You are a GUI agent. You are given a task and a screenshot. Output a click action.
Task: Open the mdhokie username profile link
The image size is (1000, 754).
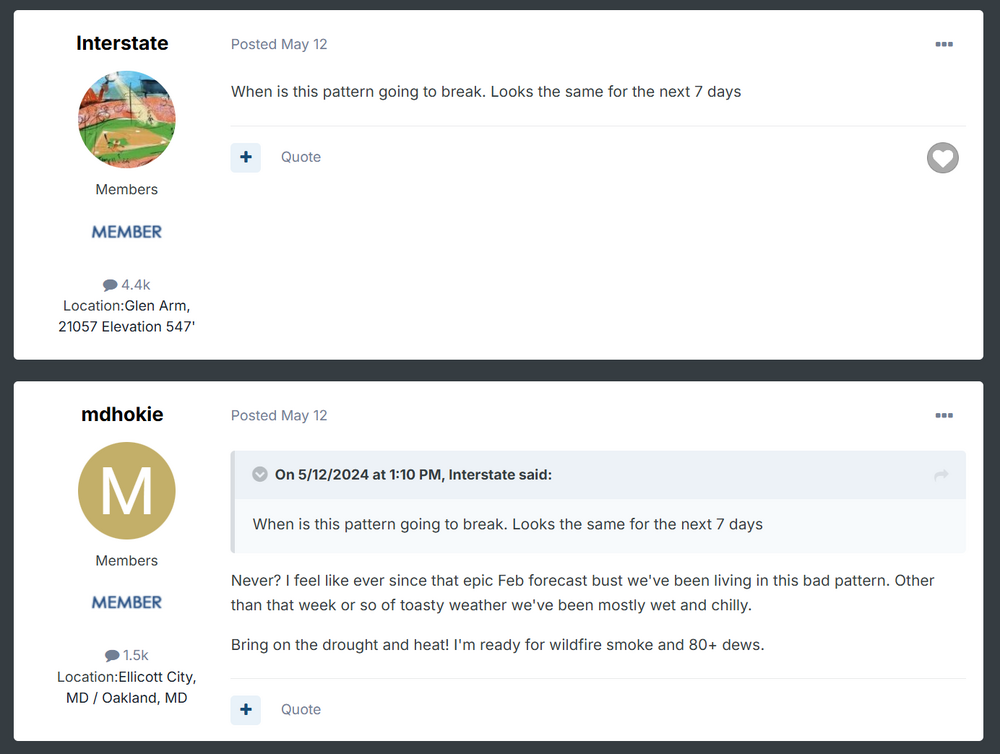pyautogui.click(x=122, y=414)
